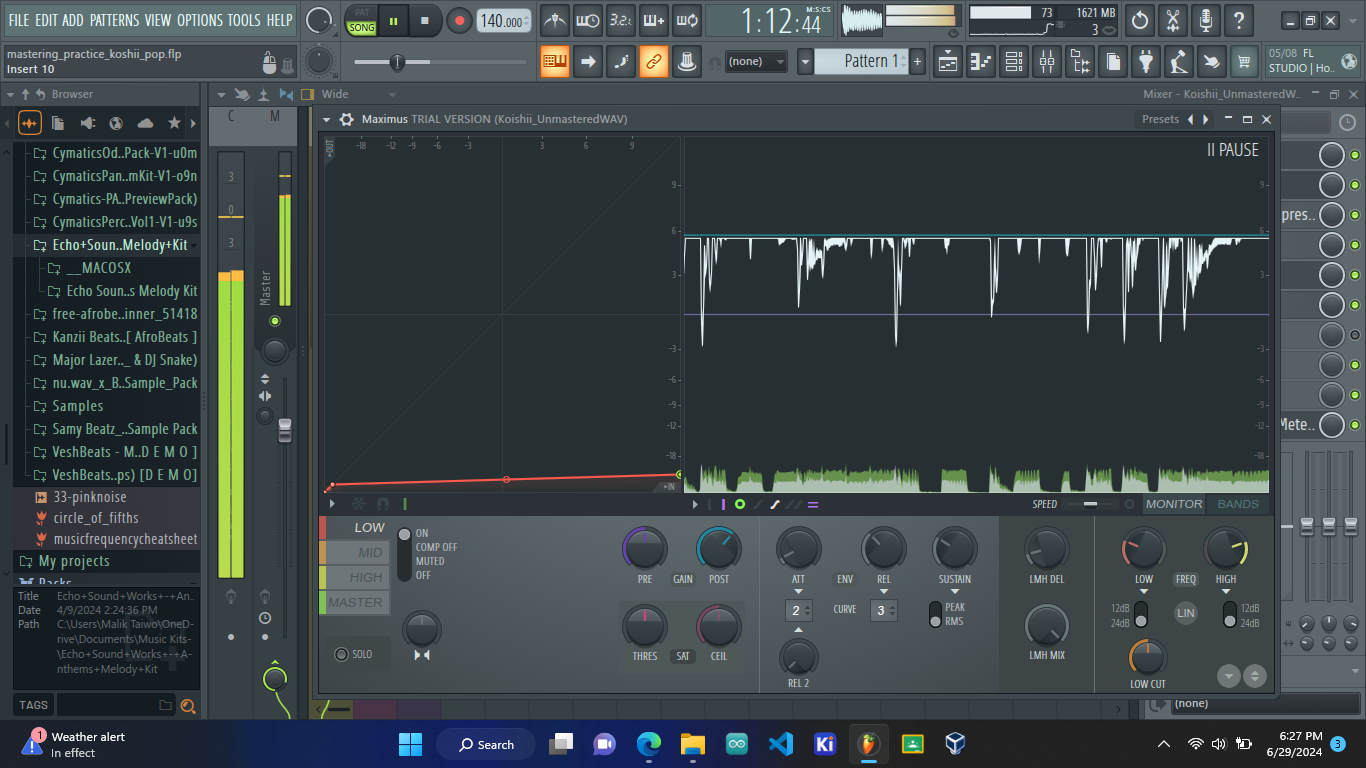This screenshot has width=1366, height=768.
Task: Click the record button
Action: (458, 21)
